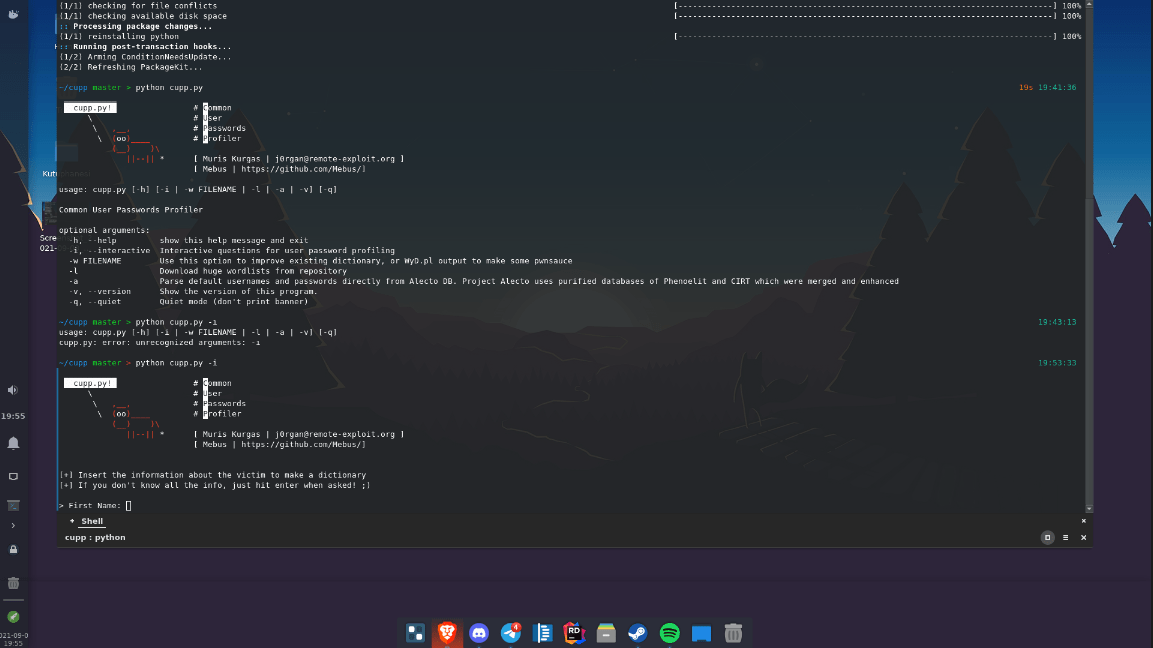Image resolution: width=1153 pixels, height=648 pixels.
Task: Click the green round icon in left panel
Action: tap(13, 616)
